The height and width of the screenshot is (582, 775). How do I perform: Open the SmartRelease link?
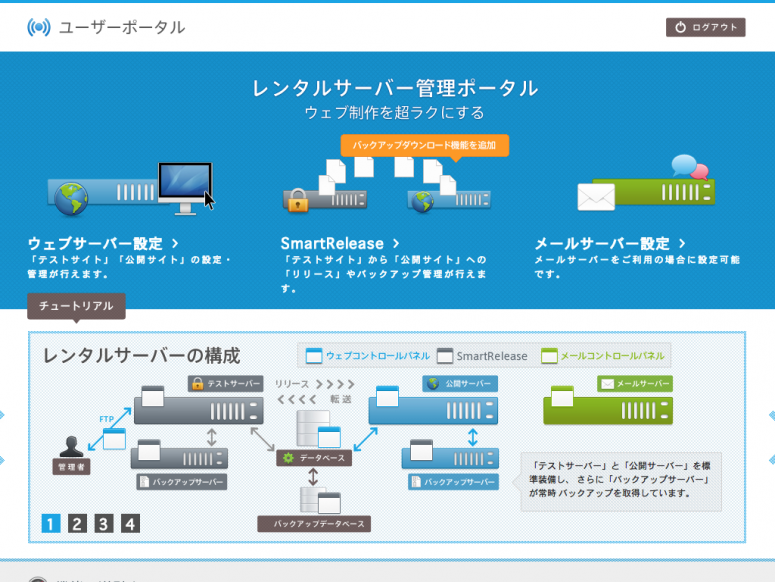pyautogui.click(x=340, y=243)
